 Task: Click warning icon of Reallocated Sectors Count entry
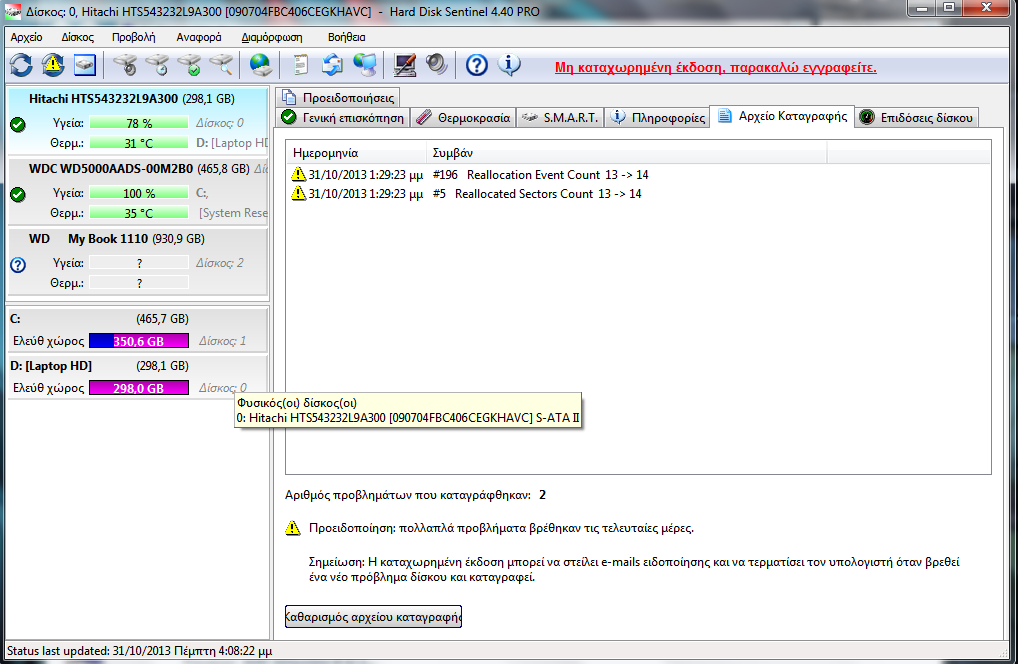(298, 193)
